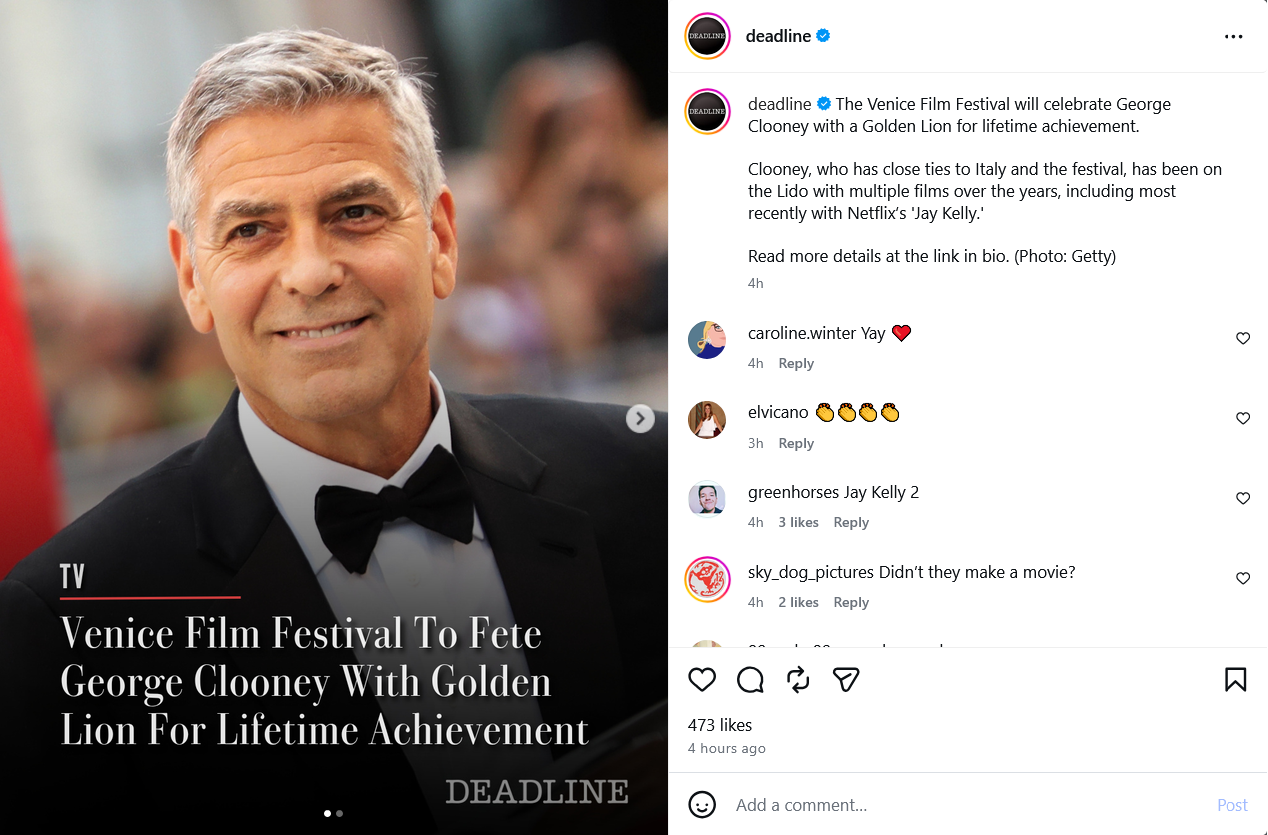Share post via paper plane icon
The height and width of the screenshot is (835, 1268).
coord(846,680)
